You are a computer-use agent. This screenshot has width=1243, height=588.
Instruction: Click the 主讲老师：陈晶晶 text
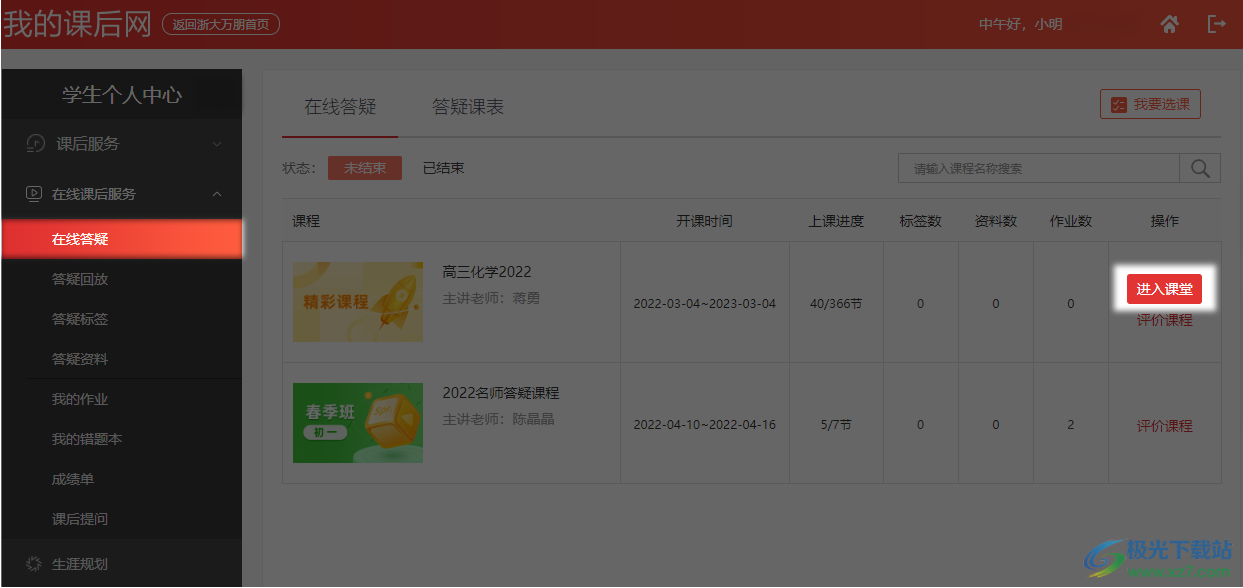coord(498,419)
